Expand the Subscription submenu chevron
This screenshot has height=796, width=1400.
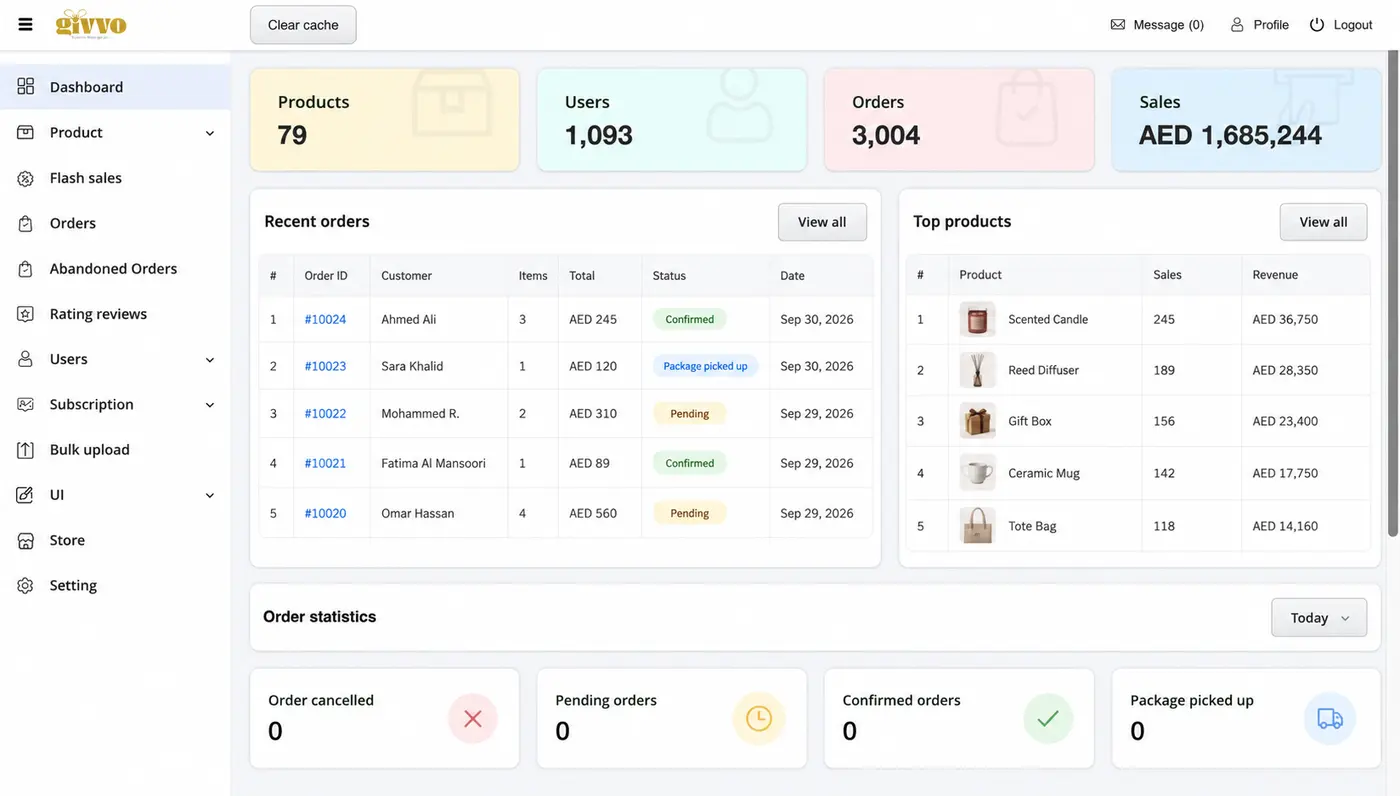click(x=210, y=405)
